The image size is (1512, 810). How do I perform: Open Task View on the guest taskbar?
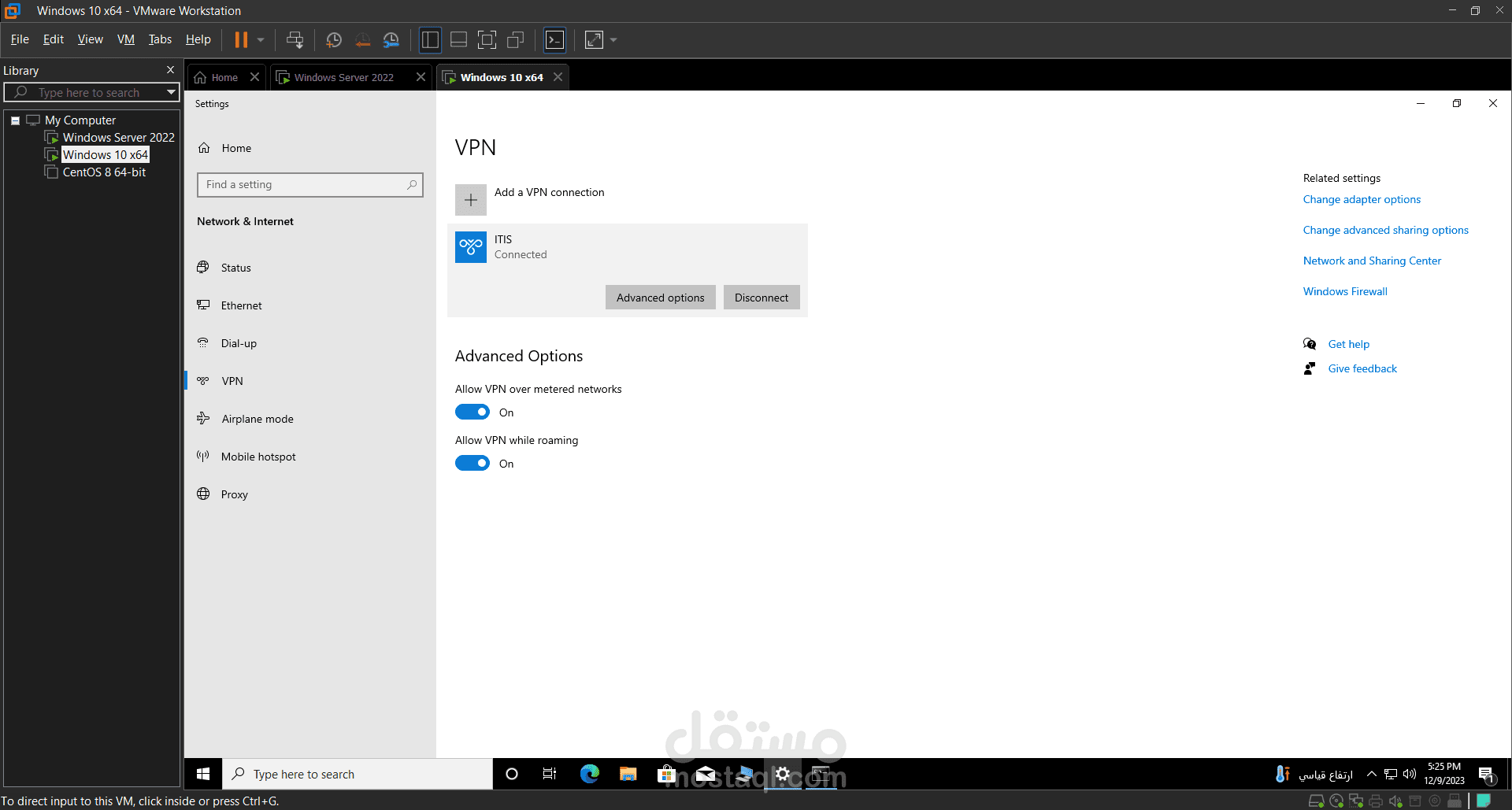point(550,774)
